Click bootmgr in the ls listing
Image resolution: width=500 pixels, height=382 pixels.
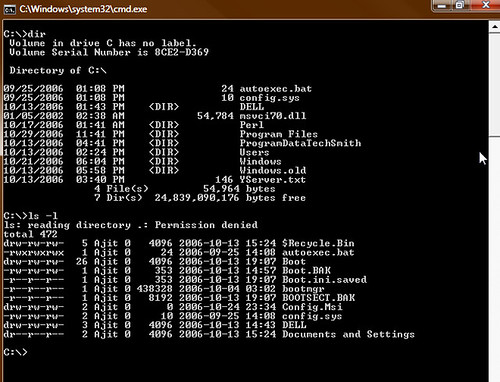303,289
